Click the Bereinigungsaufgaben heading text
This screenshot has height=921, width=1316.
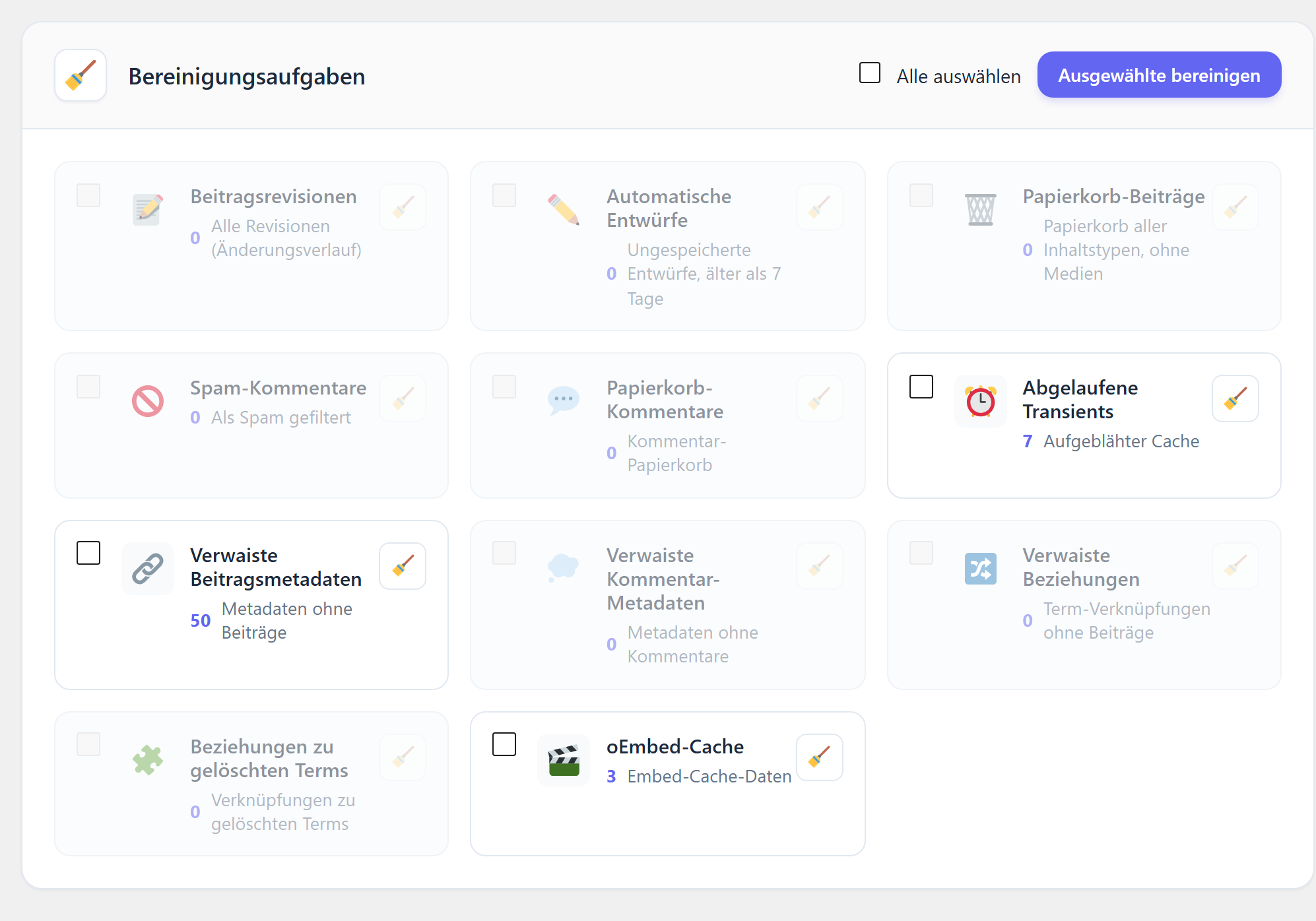[247, 77]
